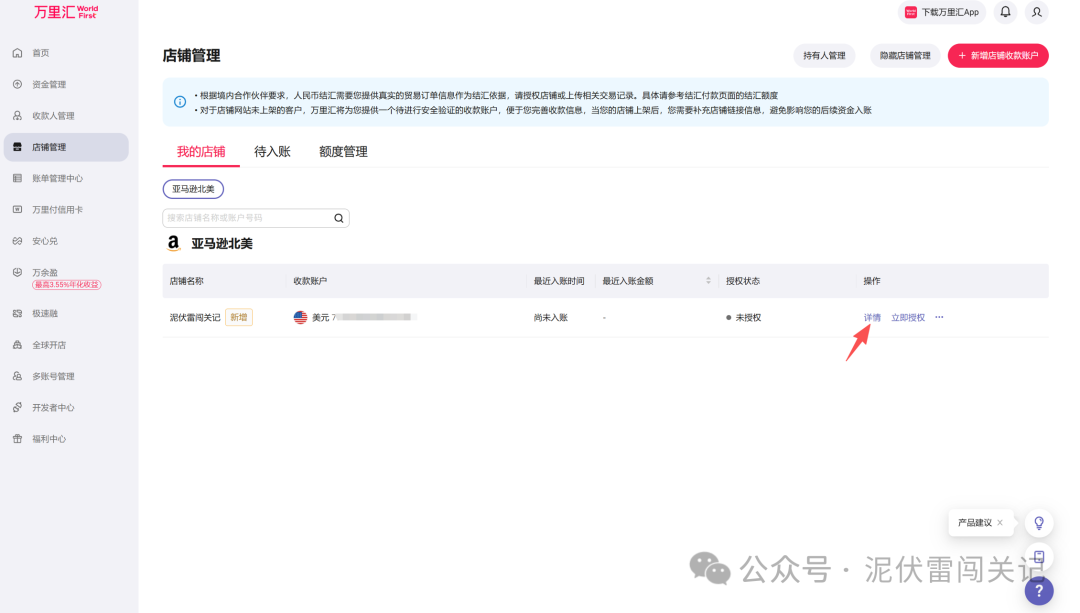Open the 开发者中心 sidebar icon
Viewport: 1080px width, 613px height.
pyautogui.click(x=15, y=407)
